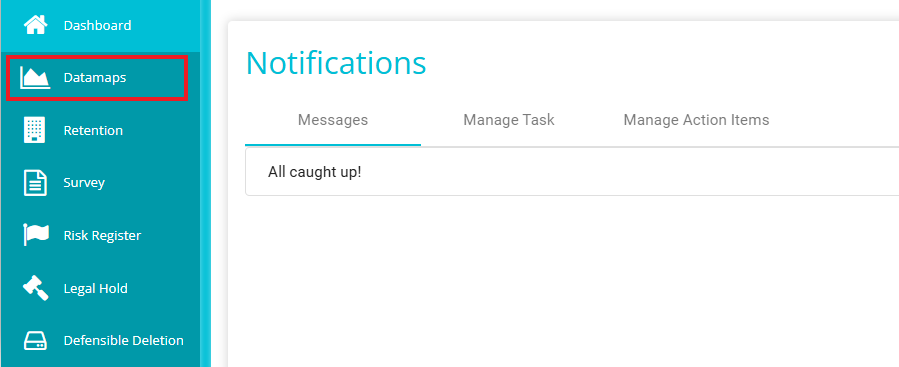This screenshot has height=367, width=899.
Task: Click the Notifications page heading
Action: click(x=336, y=63)
